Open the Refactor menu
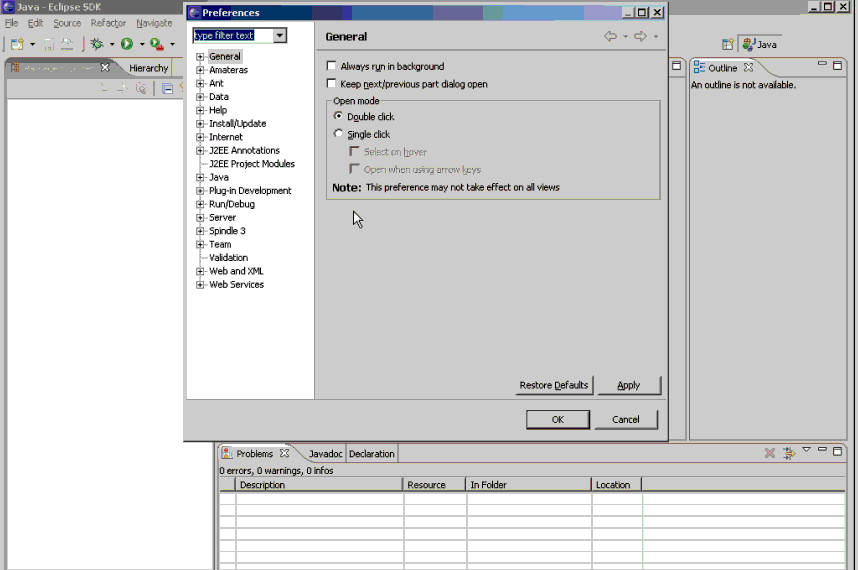858x570 pixels. click(108, 23)
